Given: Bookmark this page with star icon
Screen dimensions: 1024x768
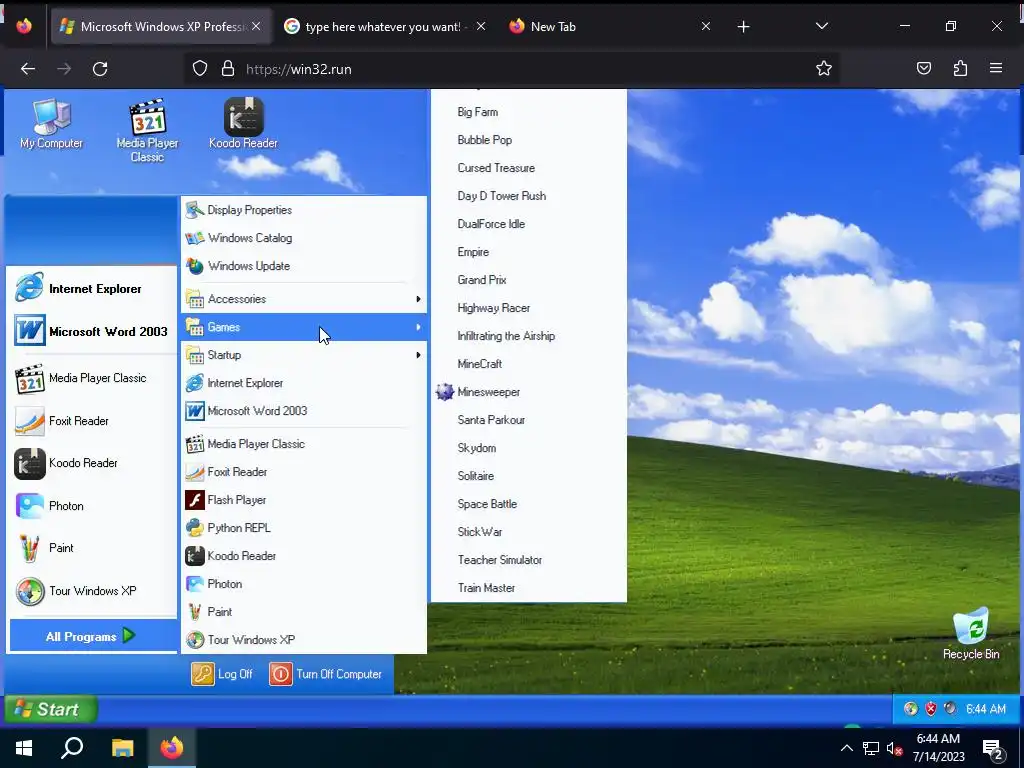Looking at the screenshot, I should click(x=824, y=69).
